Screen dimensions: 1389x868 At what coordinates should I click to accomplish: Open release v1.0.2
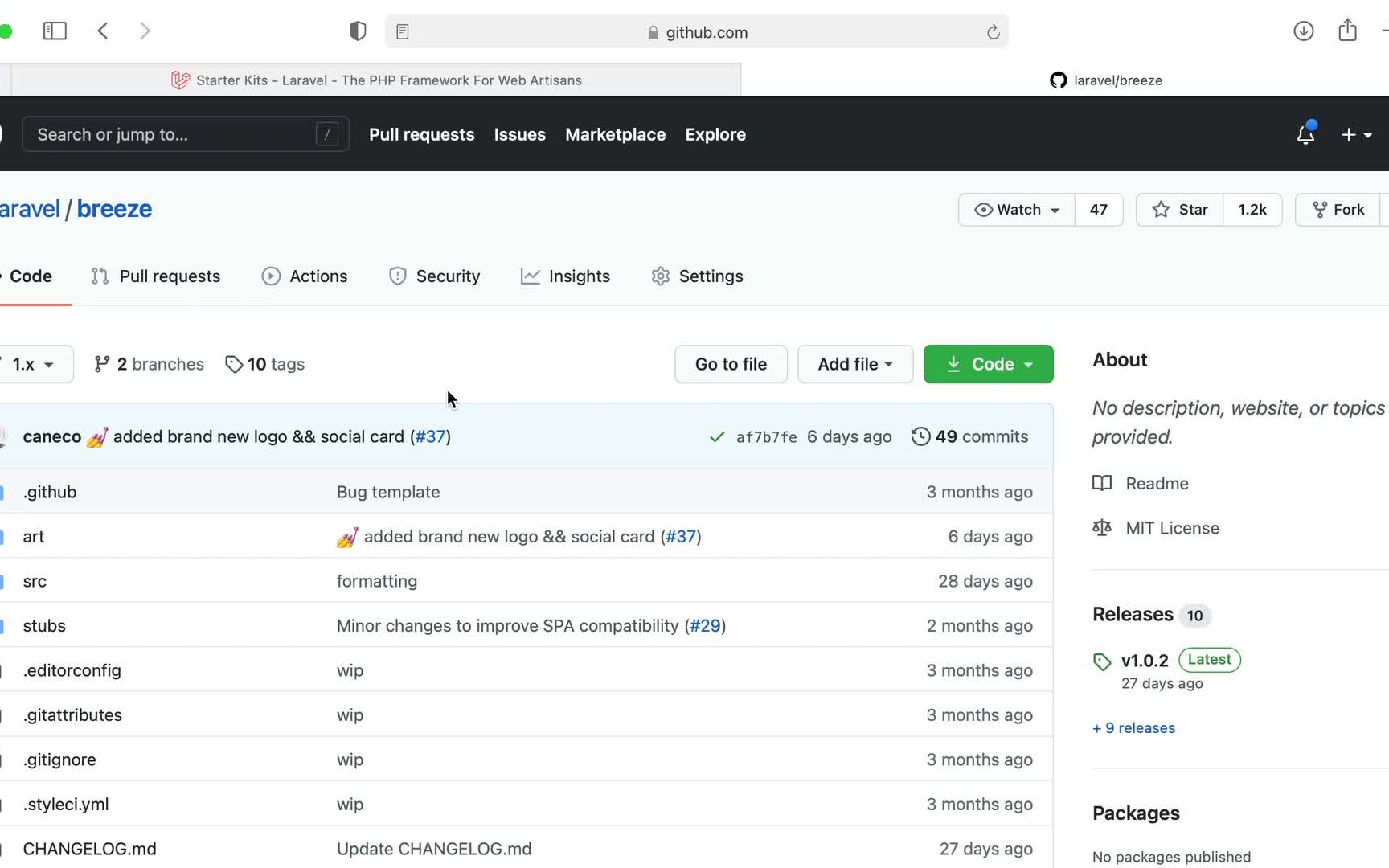point(1145,661)
